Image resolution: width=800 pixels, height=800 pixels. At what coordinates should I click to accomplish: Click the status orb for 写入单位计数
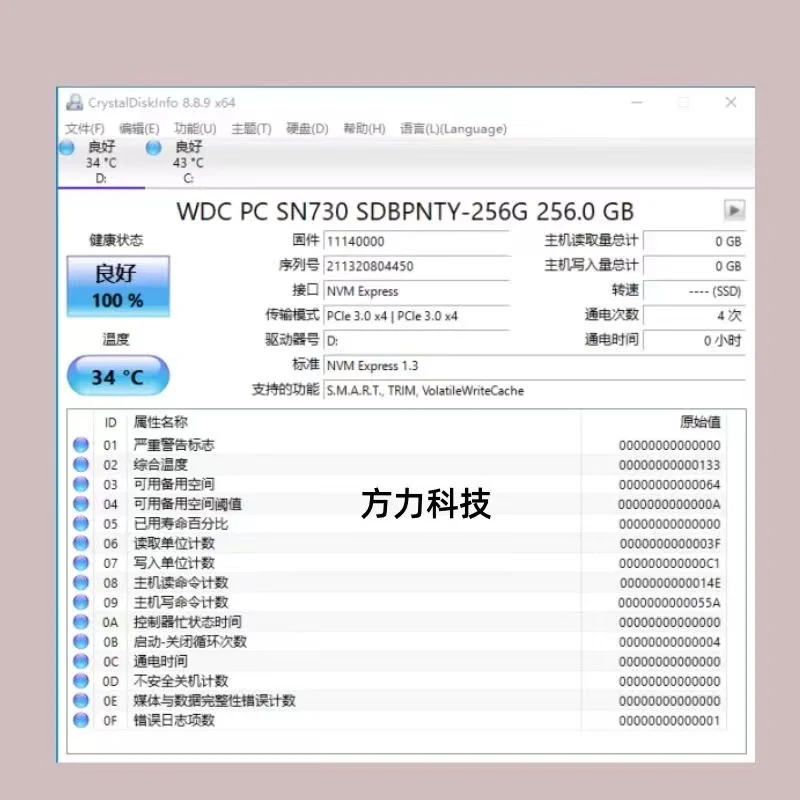[x=81, y=563]
